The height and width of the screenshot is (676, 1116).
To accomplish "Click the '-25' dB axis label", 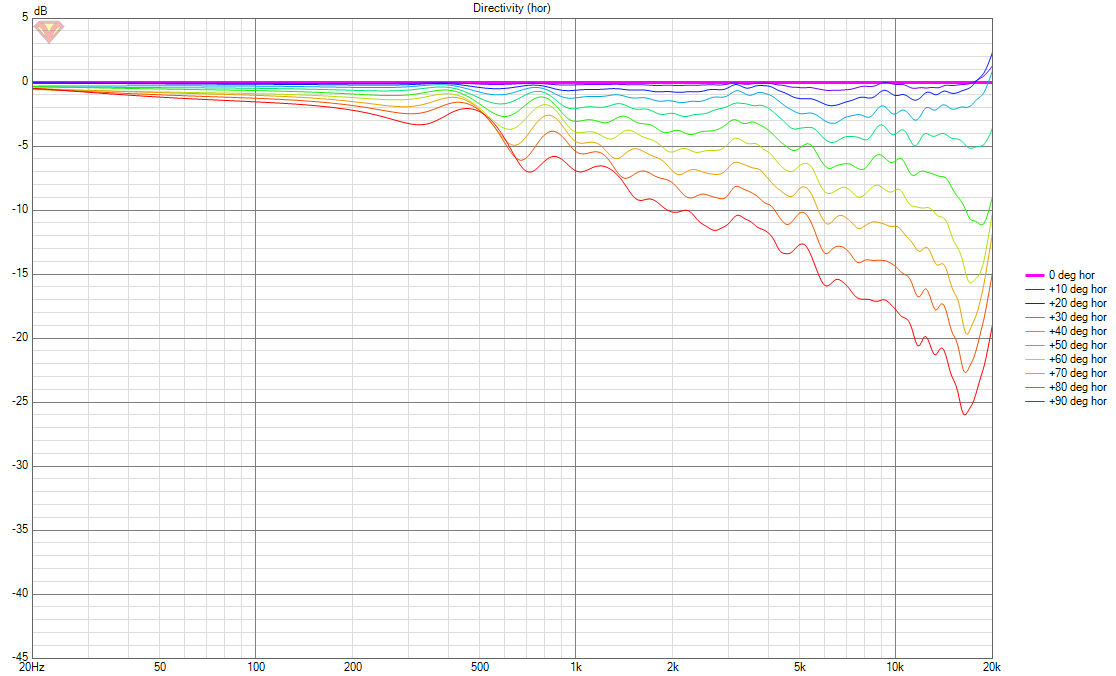I will click(x=20, y=401).
